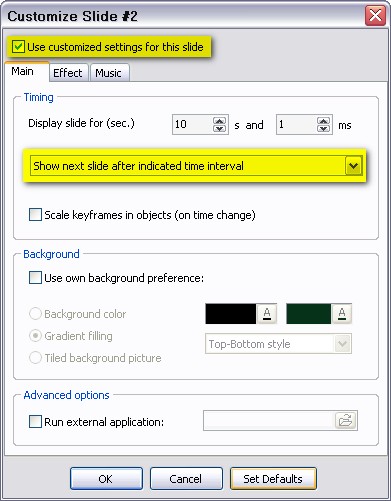Image resolution: width=391 pixels, height=501 pixels.
Task: Decrease seconds value with down arrow
Action: pos(219,128)
